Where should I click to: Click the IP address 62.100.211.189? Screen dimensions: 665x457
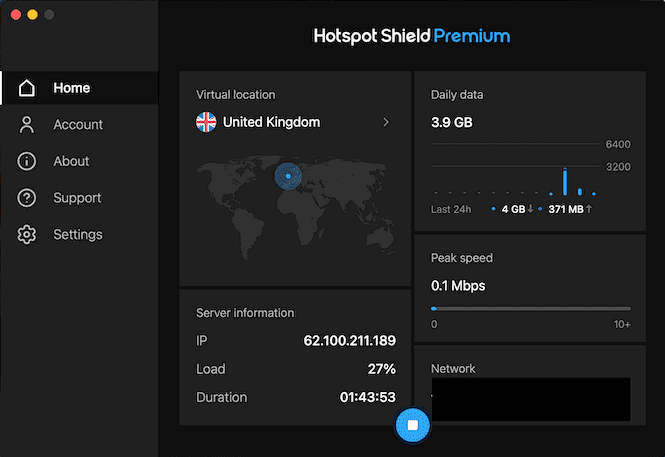349,341
